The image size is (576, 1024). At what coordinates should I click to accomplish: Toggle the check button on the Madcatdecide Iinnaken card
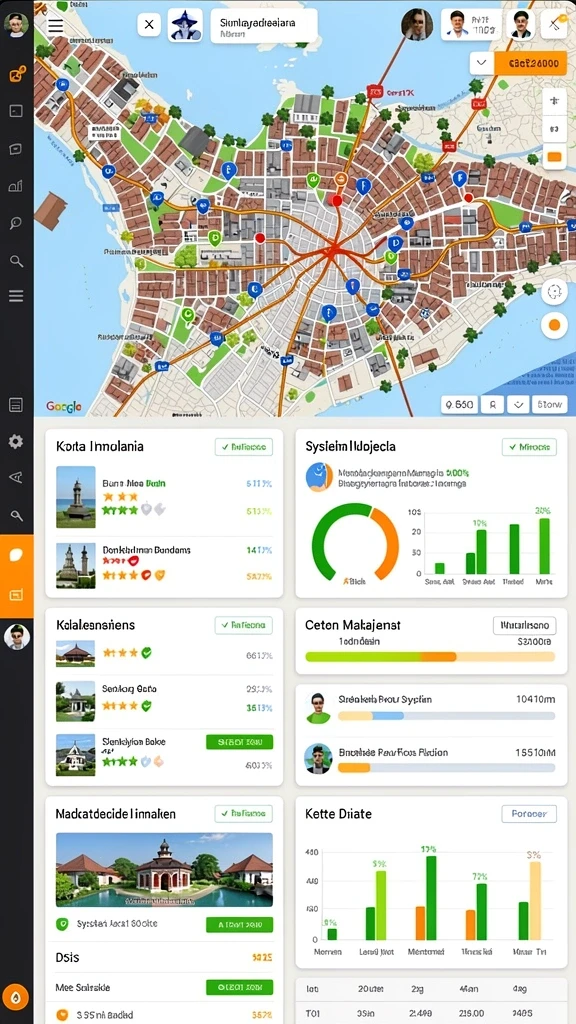coord(244,814)
